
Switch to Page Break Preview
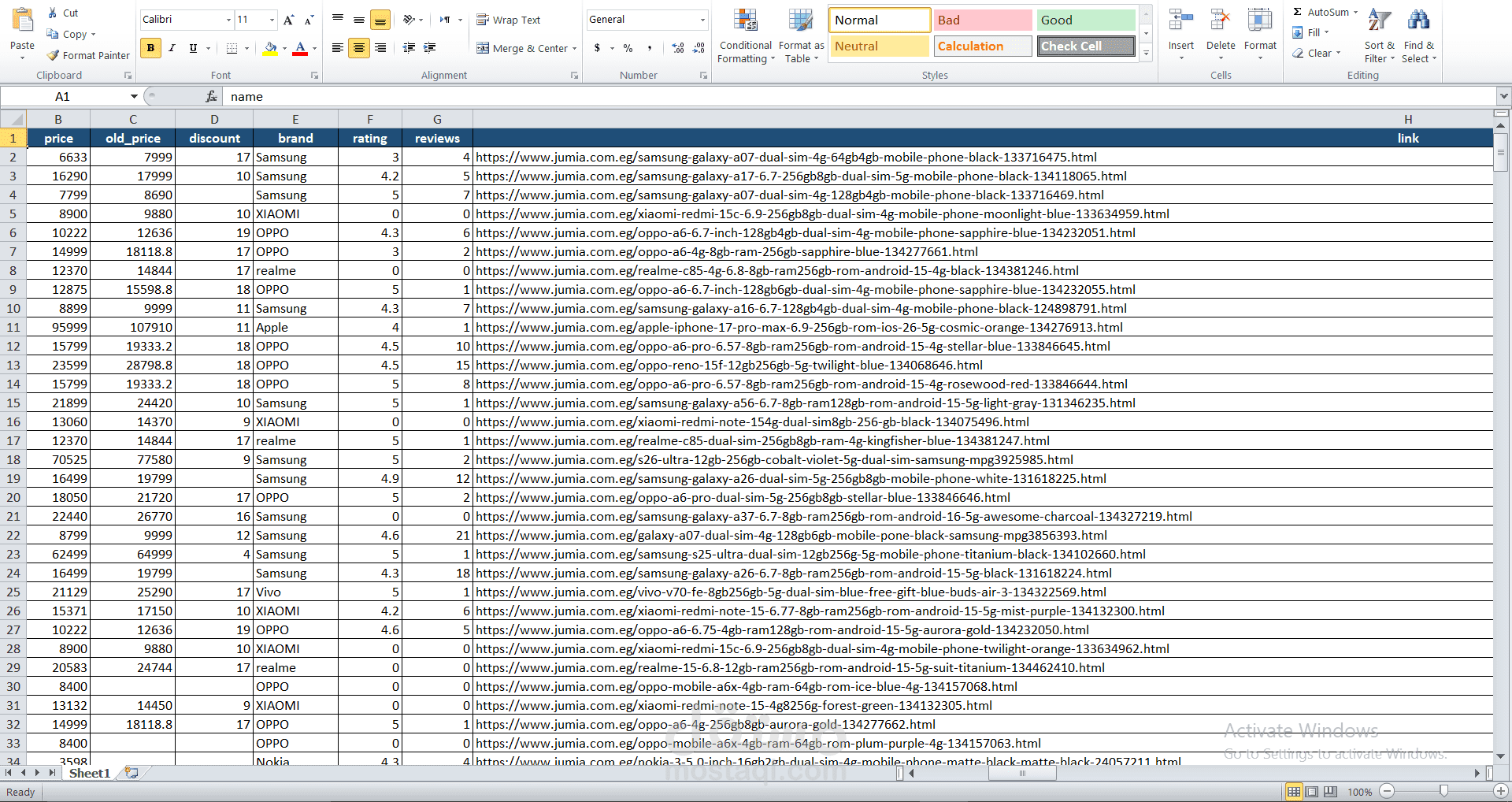pos(1330,792)
